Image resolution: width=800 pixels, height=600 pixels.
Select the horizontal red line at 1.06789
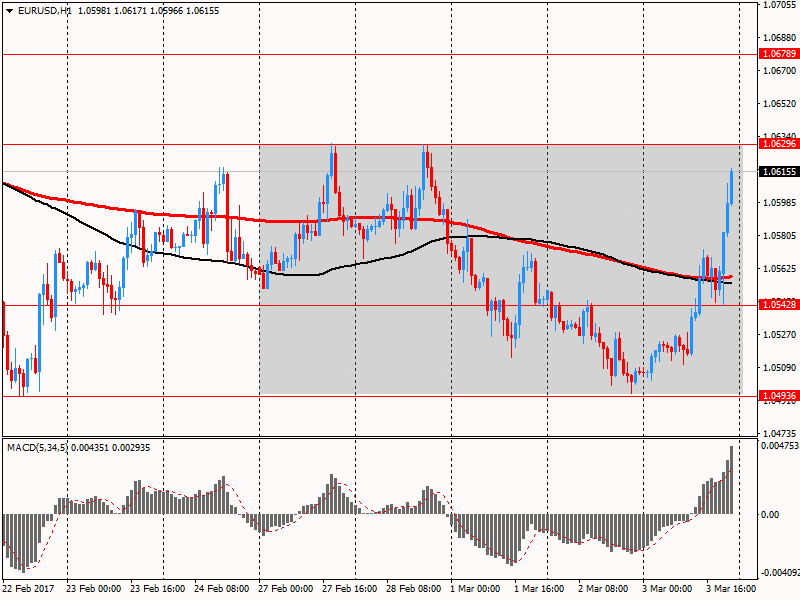(400, 53)
